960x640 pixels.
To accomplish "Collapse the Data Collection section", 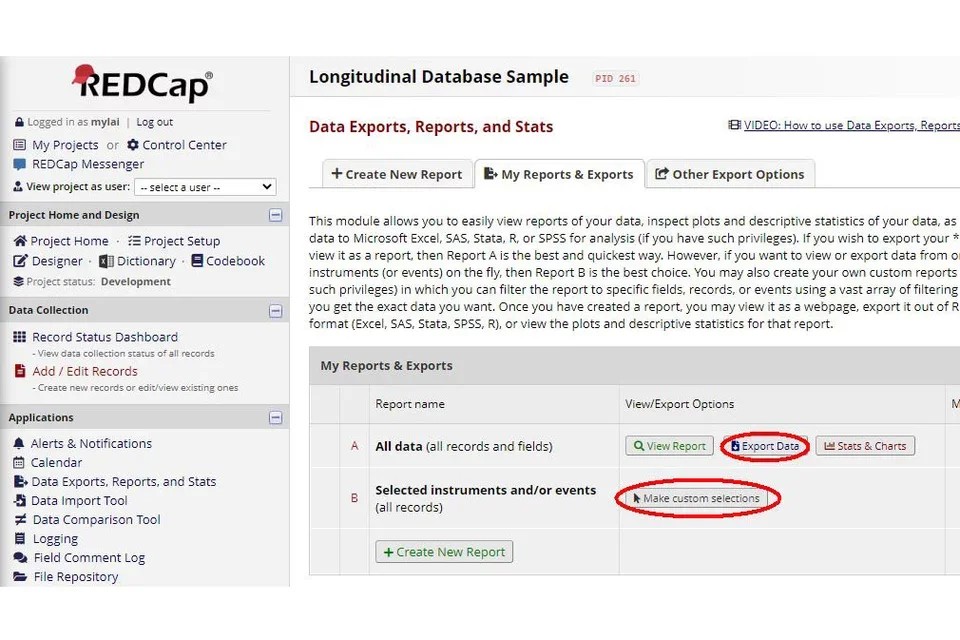I will tap(275, 310).
